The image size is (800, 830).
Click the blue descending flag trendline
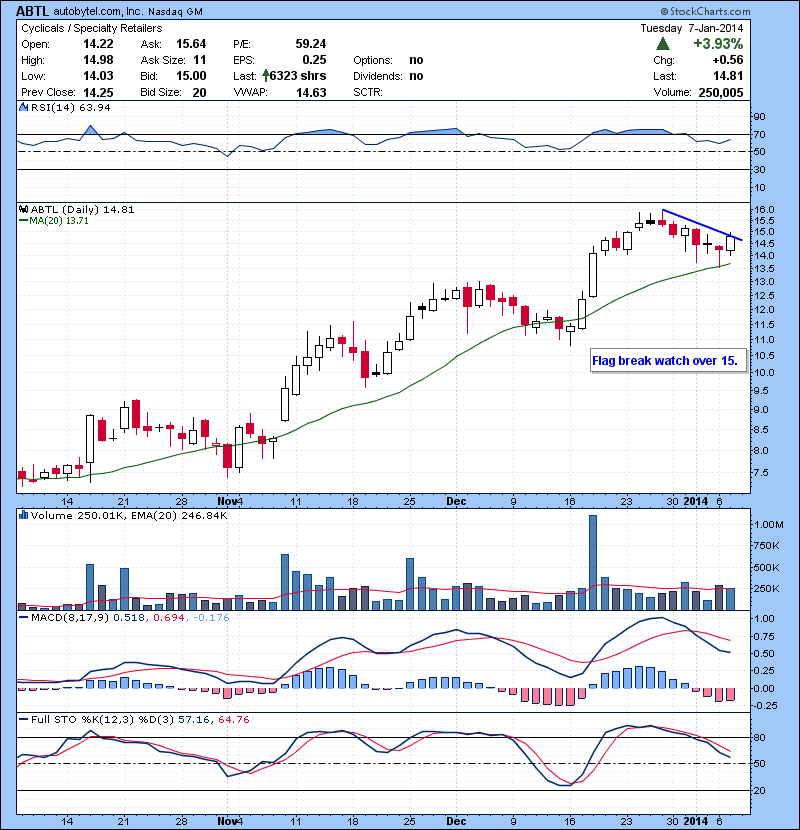point(702,225)
